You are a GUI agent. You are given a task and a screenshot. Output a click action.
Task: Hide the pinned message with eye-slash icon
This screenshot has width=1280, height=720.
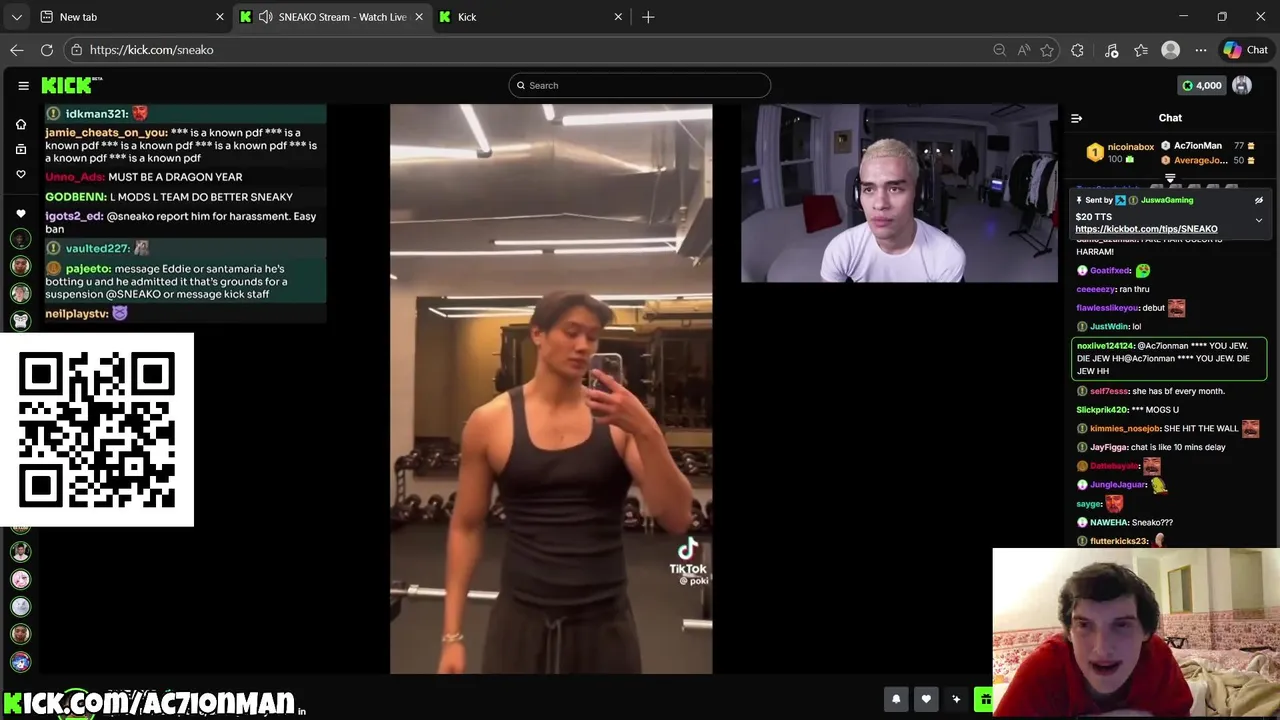coord(1259,200)
